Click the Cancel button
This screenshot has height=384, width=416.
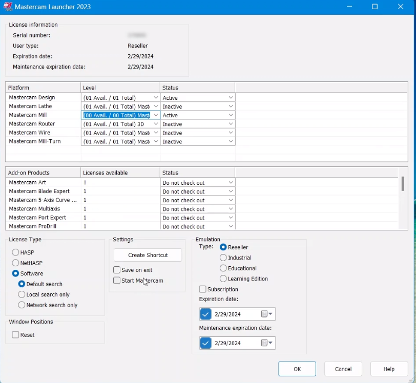[x=343, y=369]
